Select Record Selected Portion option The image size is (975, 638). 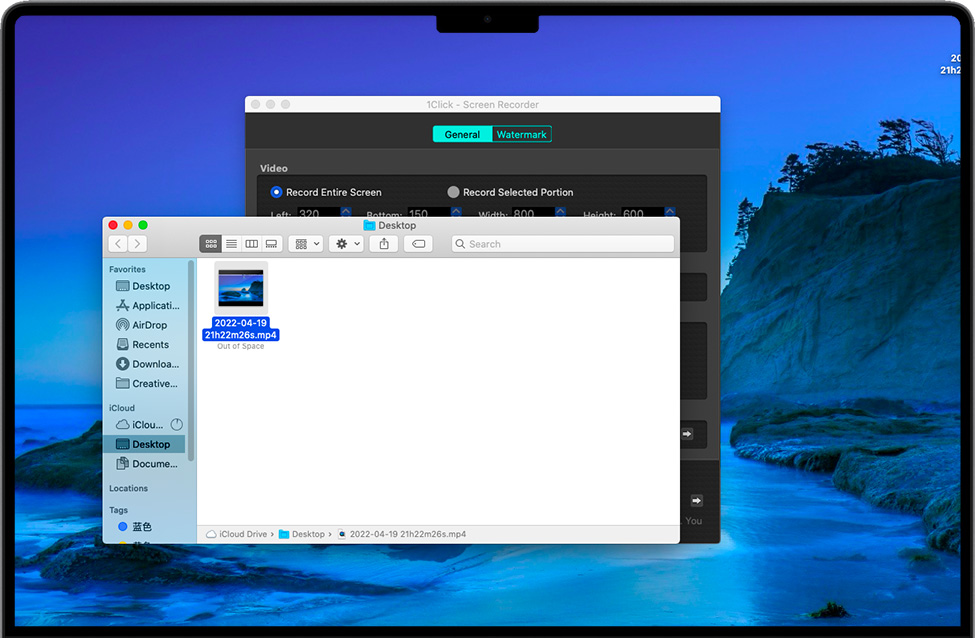click(454, 192)
